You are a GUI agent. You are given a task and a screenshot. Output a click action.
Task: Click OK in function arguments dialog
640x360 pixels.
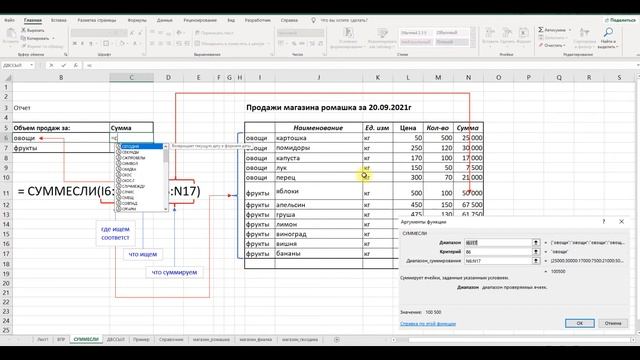[580, 323]
